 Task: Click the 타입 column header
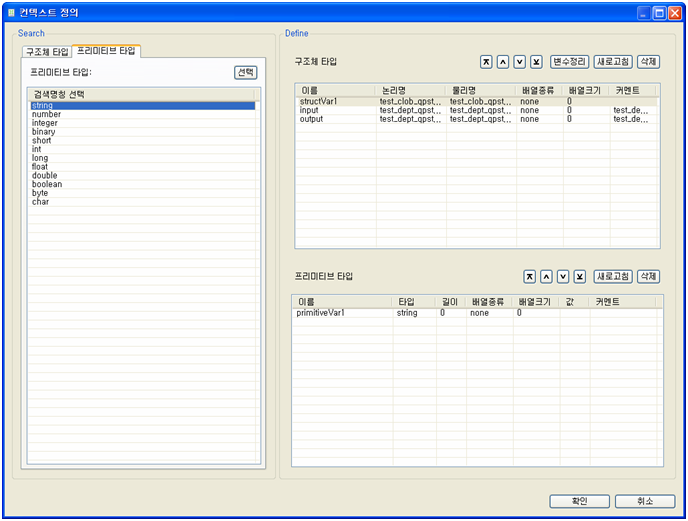click(414, 302)
